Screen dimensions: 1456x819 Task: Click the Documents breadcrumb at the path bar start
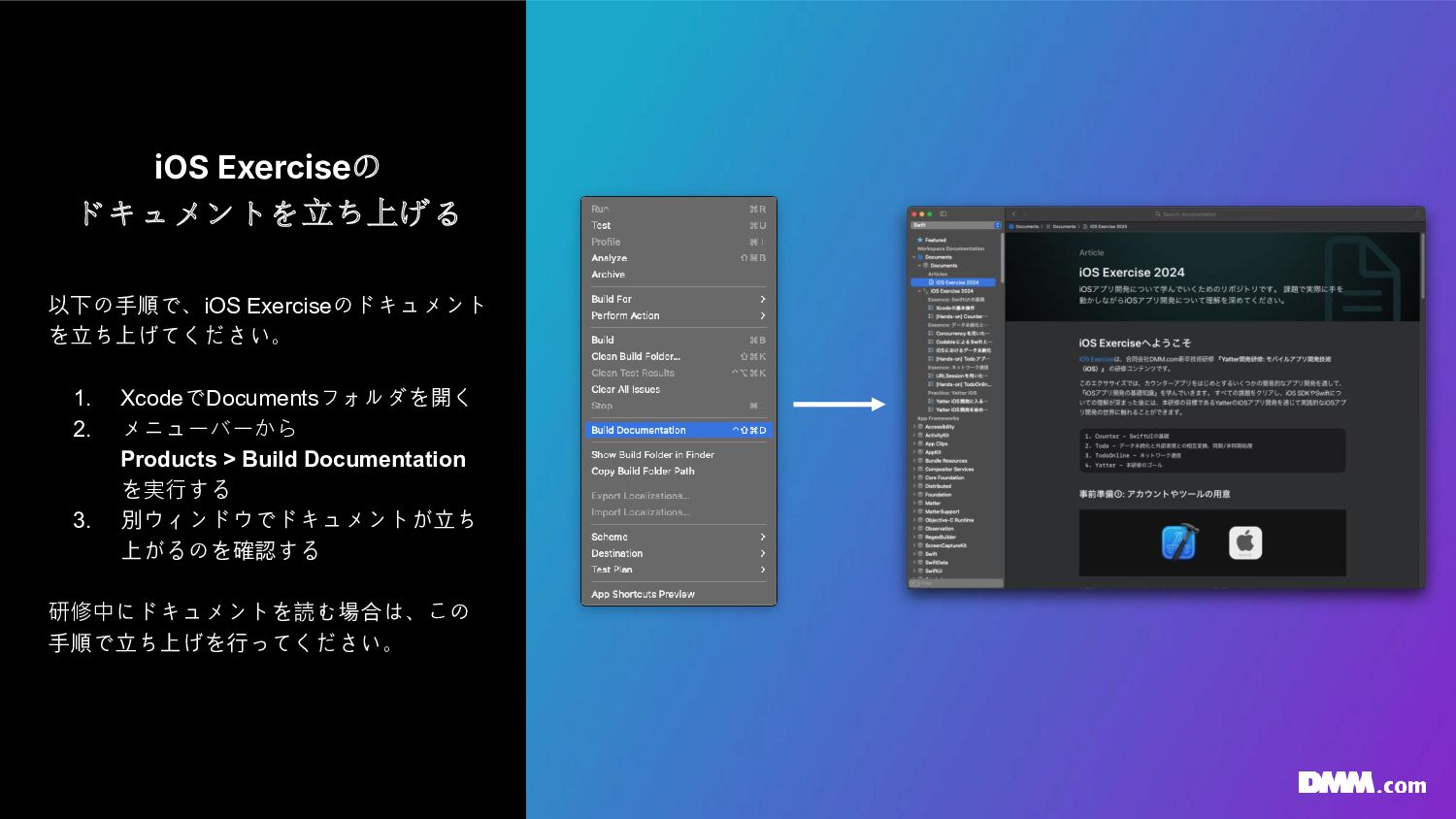1024,226
